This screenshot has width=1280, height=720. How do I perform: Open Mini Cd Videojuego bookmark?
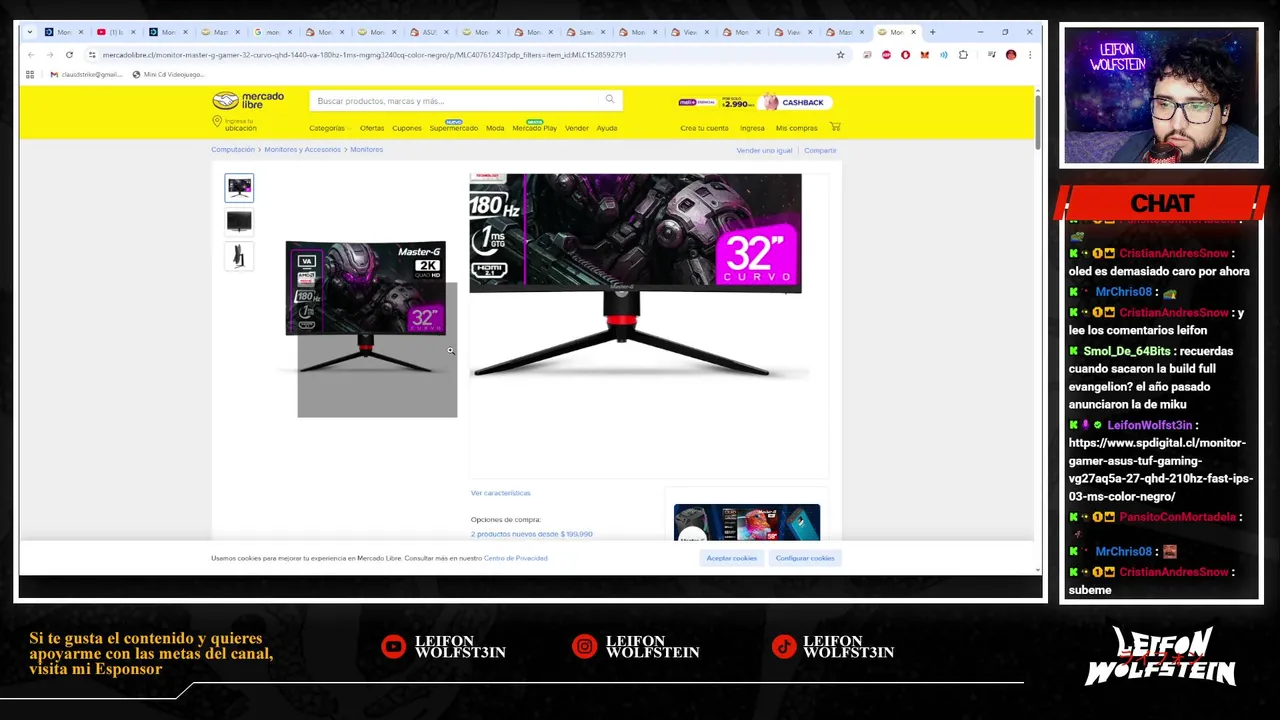point(168,74)
